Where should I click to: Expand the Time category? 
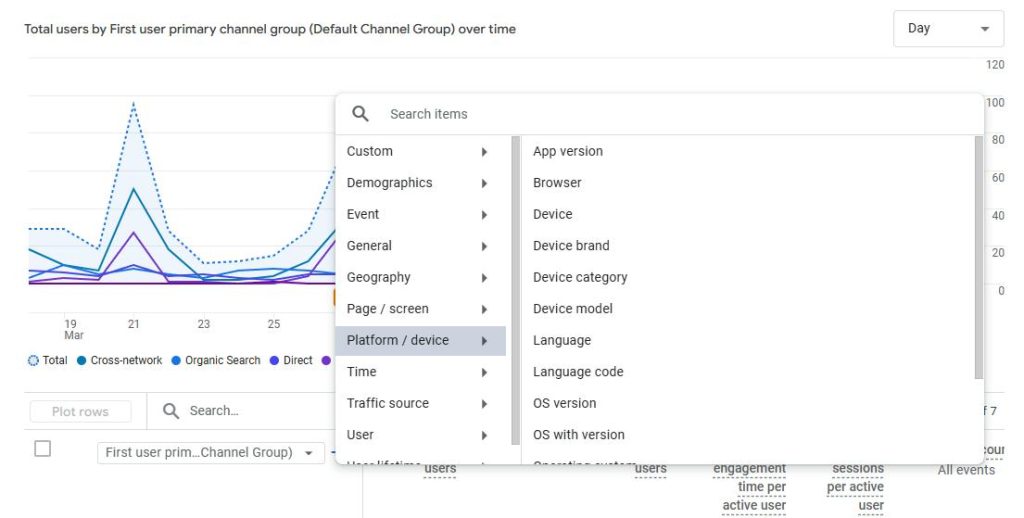pyautogui.click(x=421, y=372)
